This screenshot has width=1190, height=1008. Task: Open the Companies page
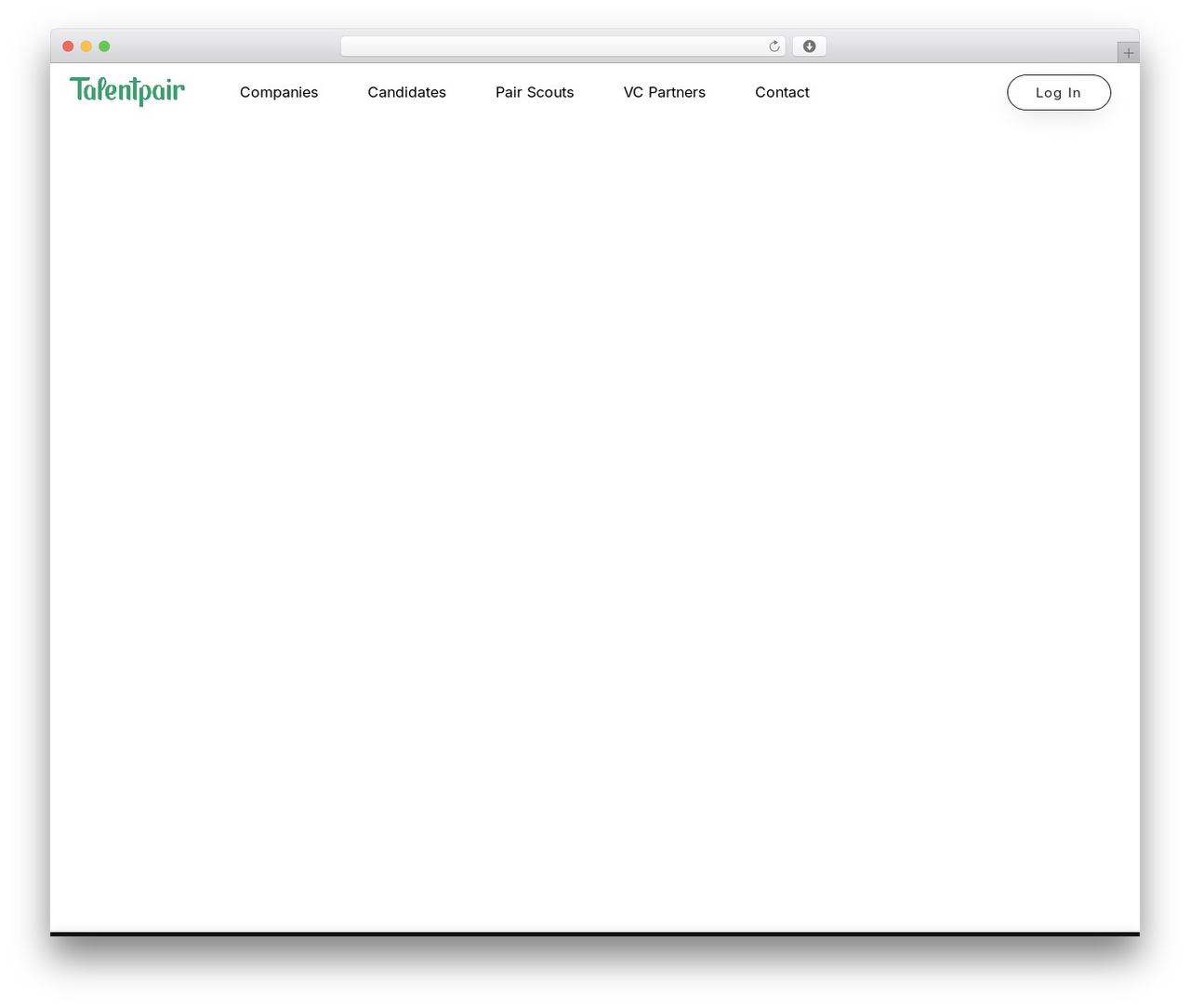[x=279, y=92]
